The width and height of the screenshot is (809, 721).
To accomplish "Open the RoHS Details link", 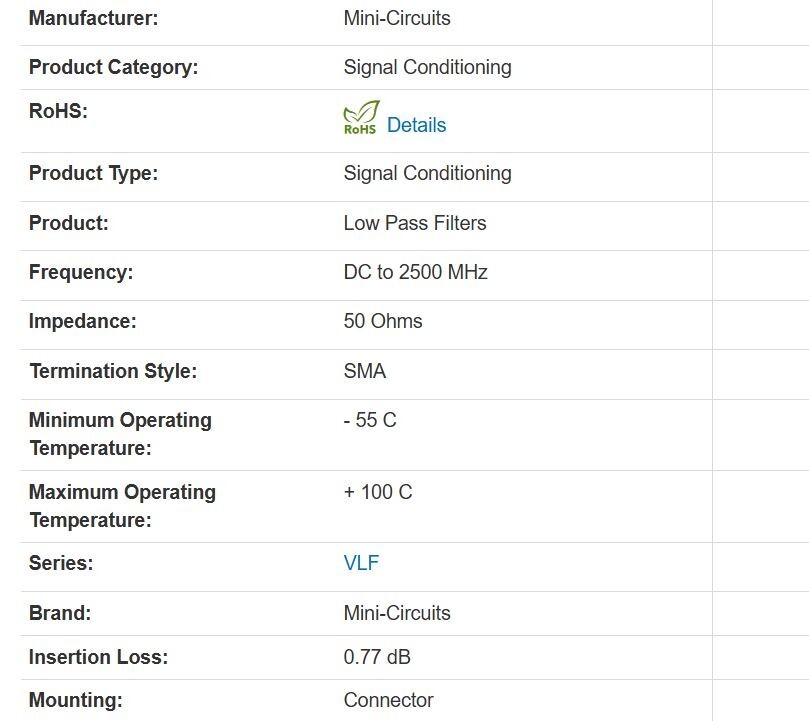I will (416, 125).
